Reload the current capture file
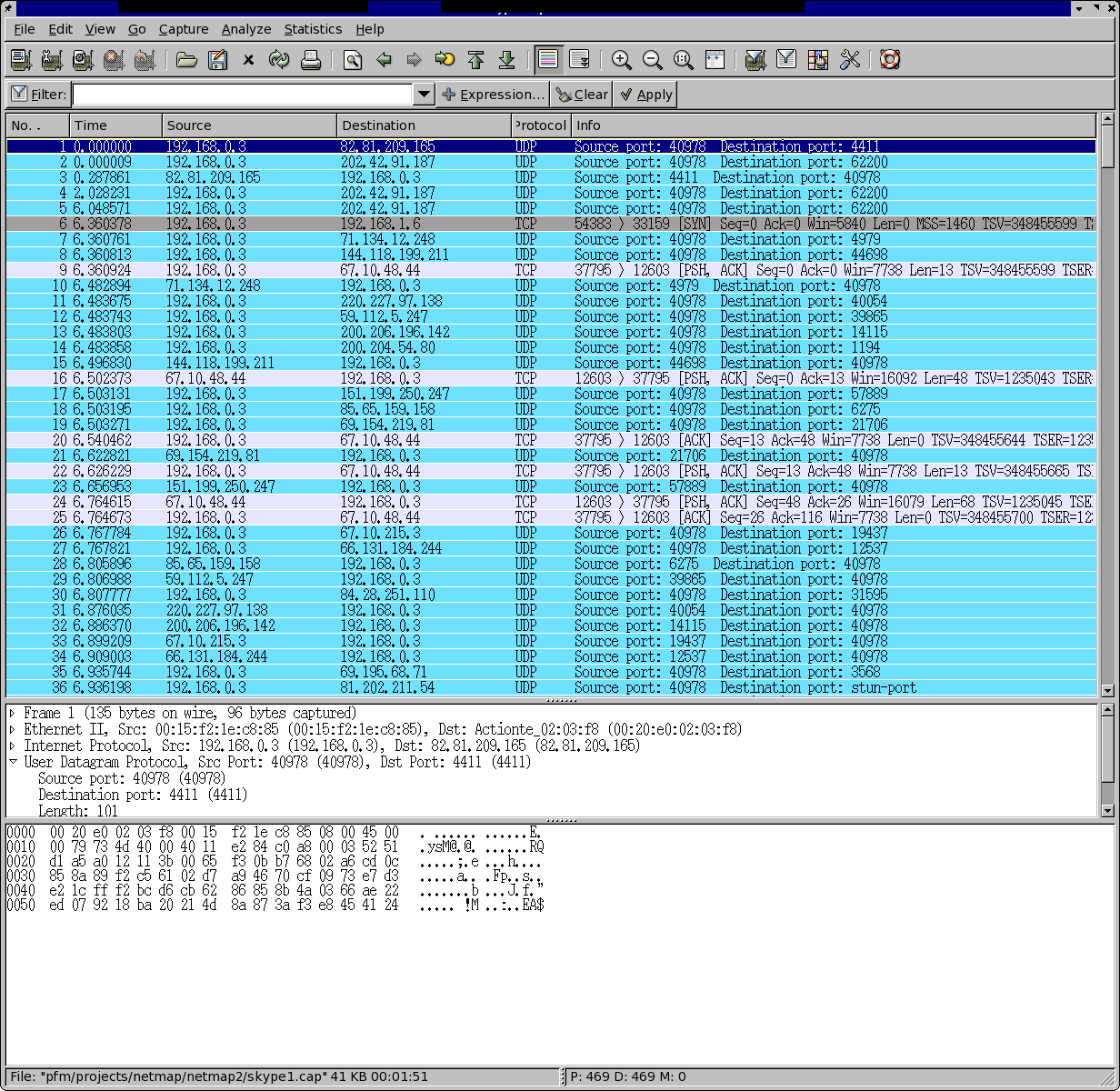The height and width of the screenshot is (1091, 1120). tap(279, 60)
